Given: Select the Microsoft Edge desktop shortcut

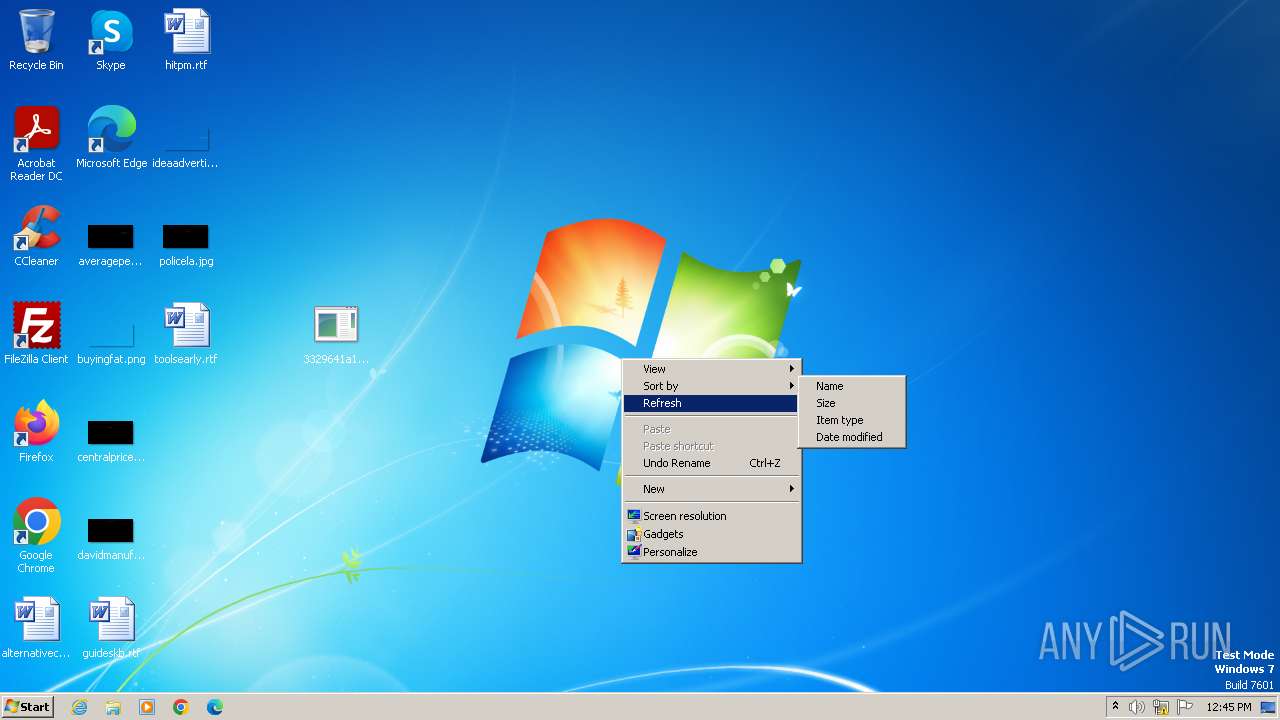Looking at the screenshot, I should (111, 138).
